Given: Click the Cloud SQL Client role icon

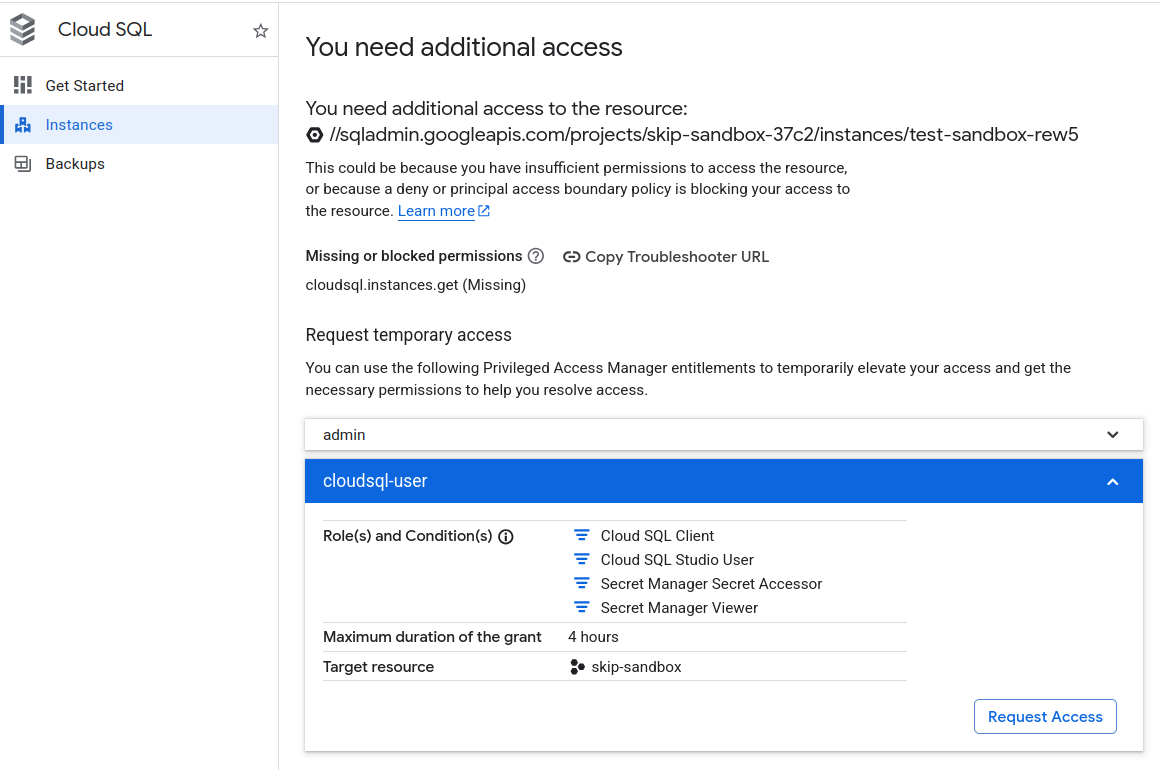Looking at the screenshot, I should coord(581,536).
